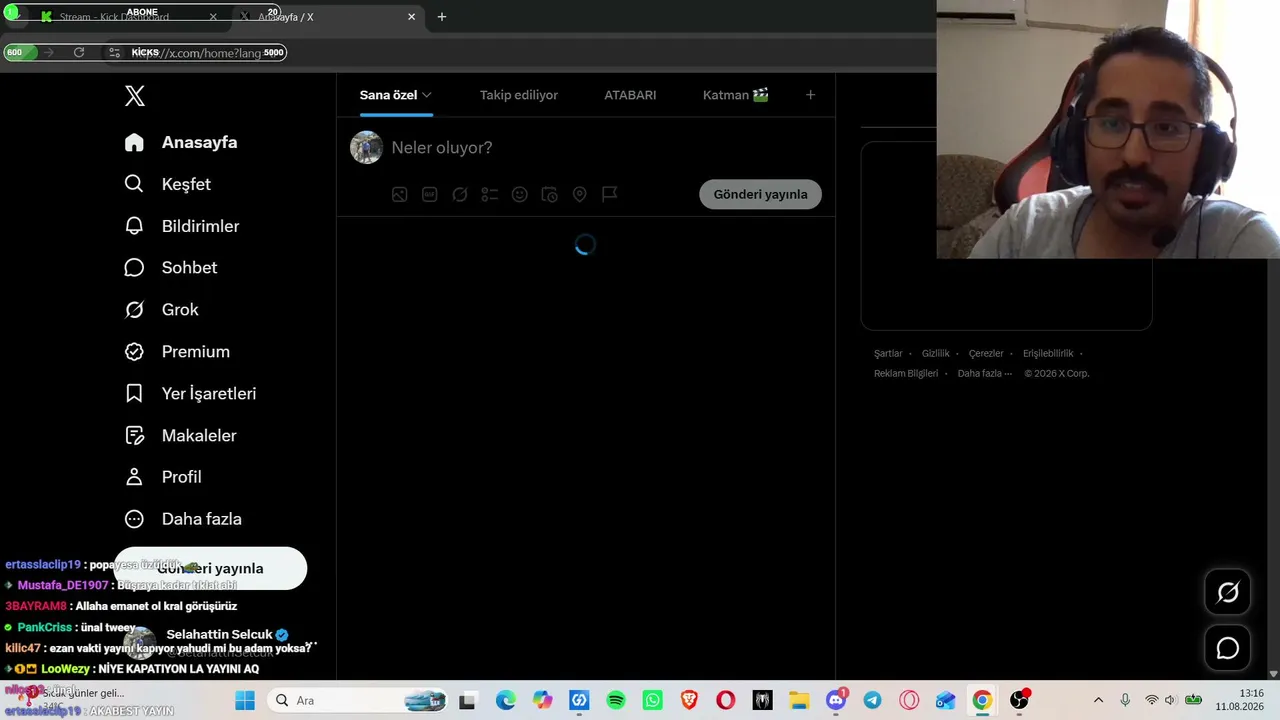Open Telegram from the taskbar
This screenshot has width=1280, height=720.
[x=872, y=700]
